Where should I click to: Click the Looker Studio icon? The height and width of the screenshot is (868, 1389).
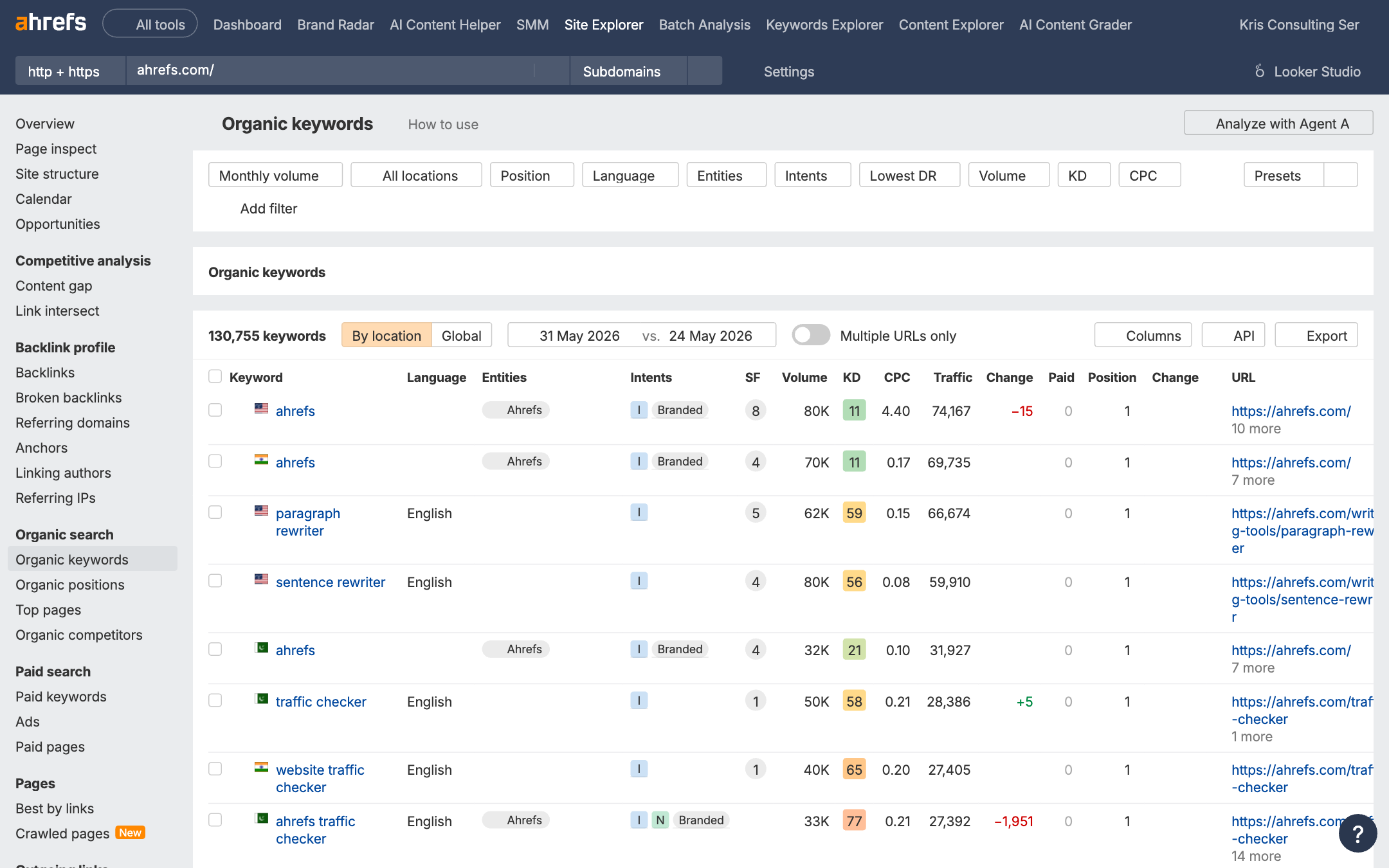(1260, 71)
